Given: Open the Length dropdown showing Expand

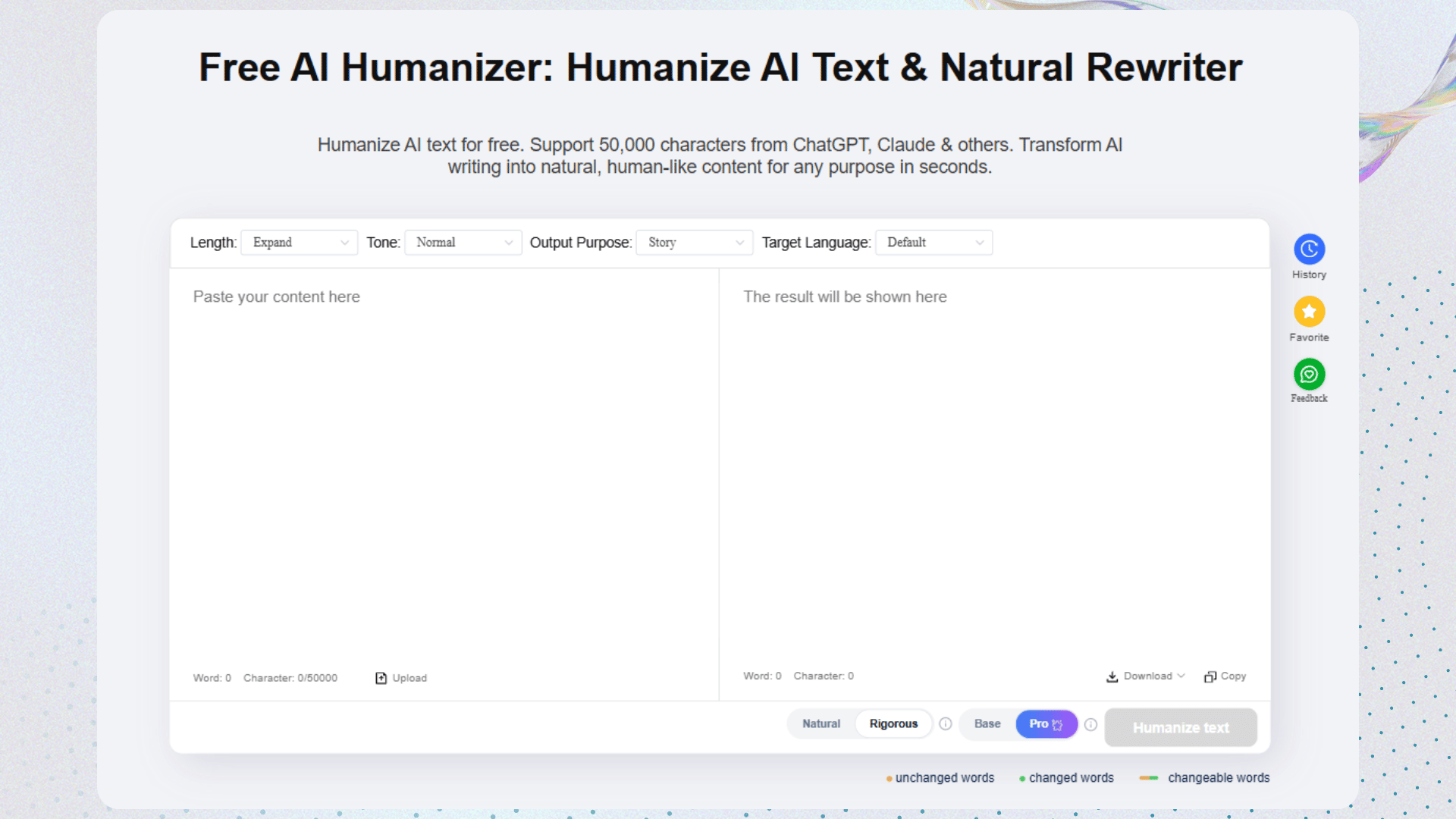Looking at the screenshot, I should pyautogui.click(x=300, y=243).
